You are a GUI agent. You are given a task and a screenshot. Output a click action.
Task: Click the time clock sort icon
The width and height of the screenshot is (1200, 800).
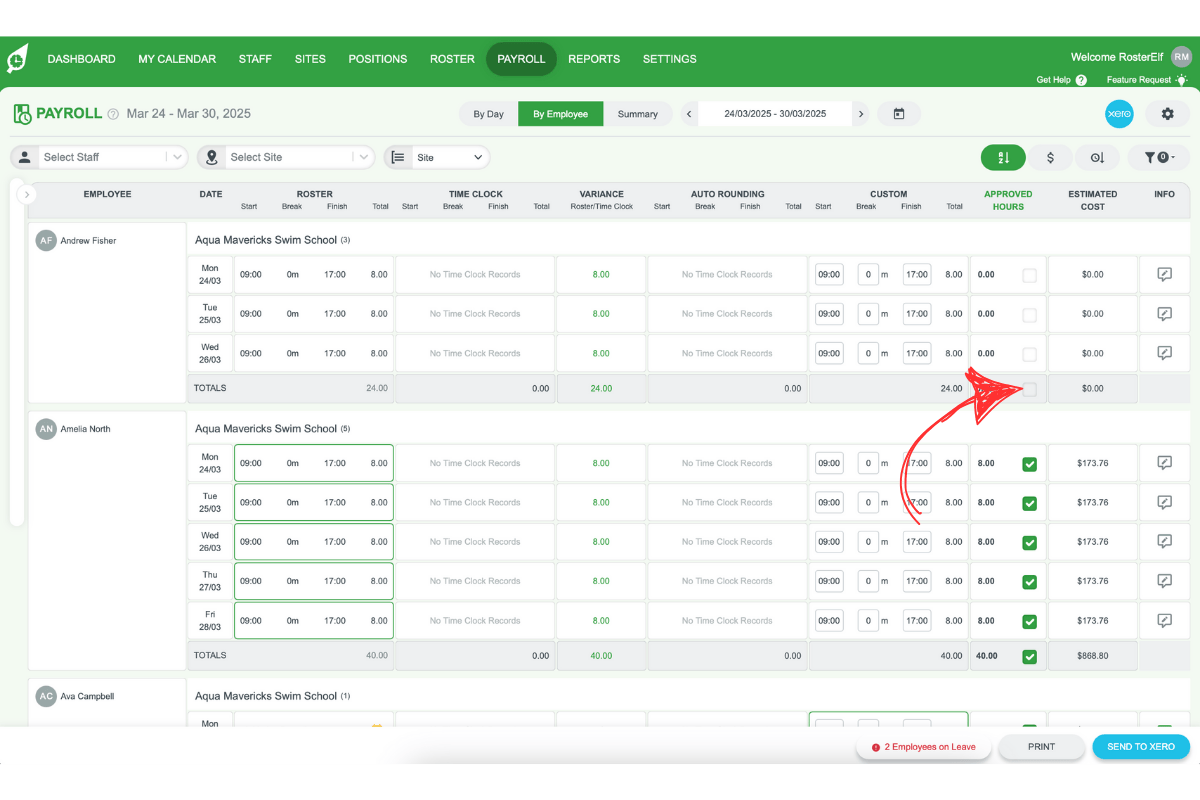click(1097, 157)
